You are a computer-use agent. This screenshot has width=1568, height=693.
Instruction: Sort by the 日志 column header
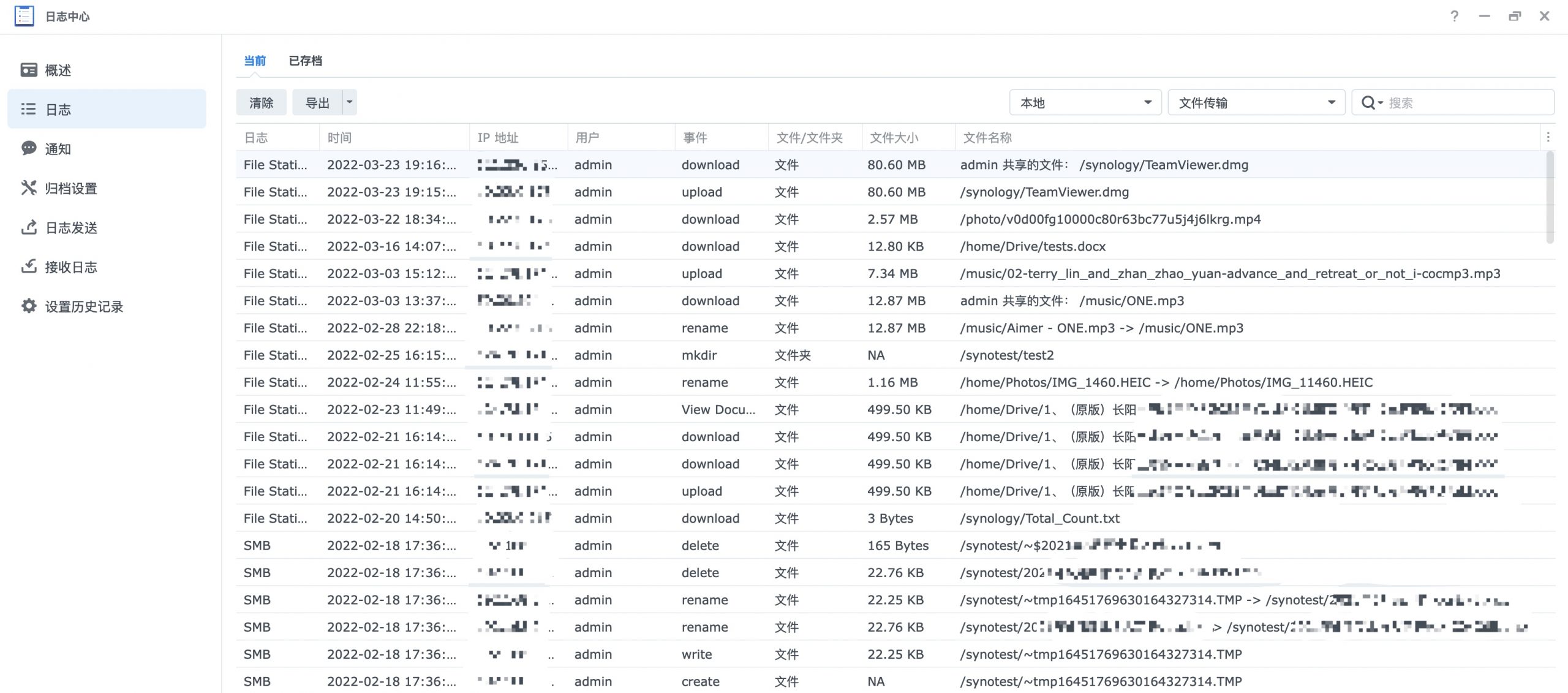point(277,137)
